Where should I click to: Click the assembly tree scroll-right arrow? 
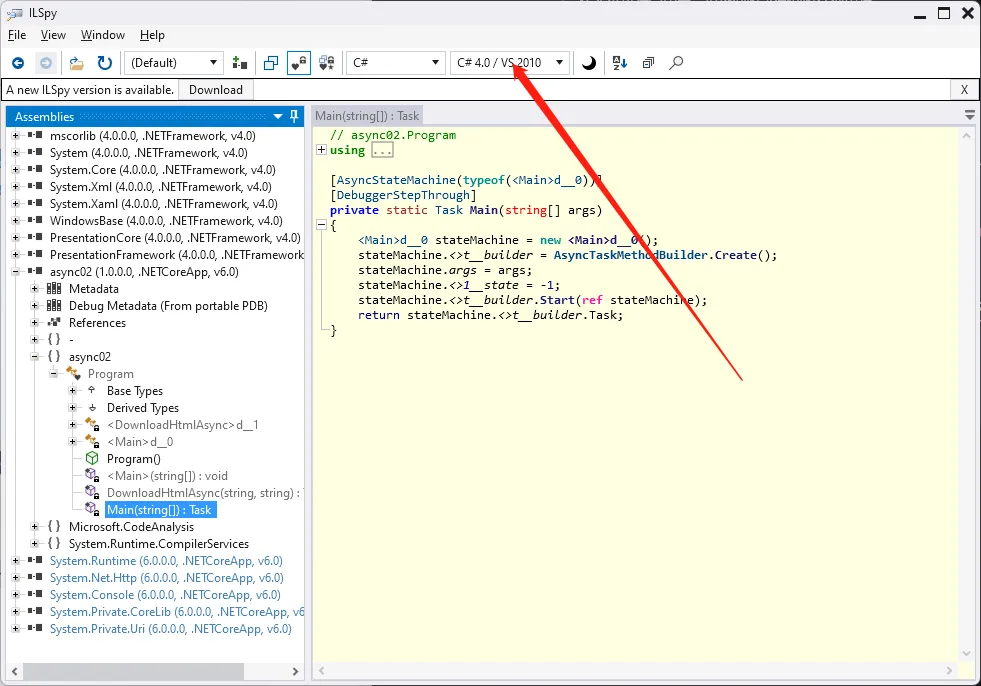click(295, 671)
